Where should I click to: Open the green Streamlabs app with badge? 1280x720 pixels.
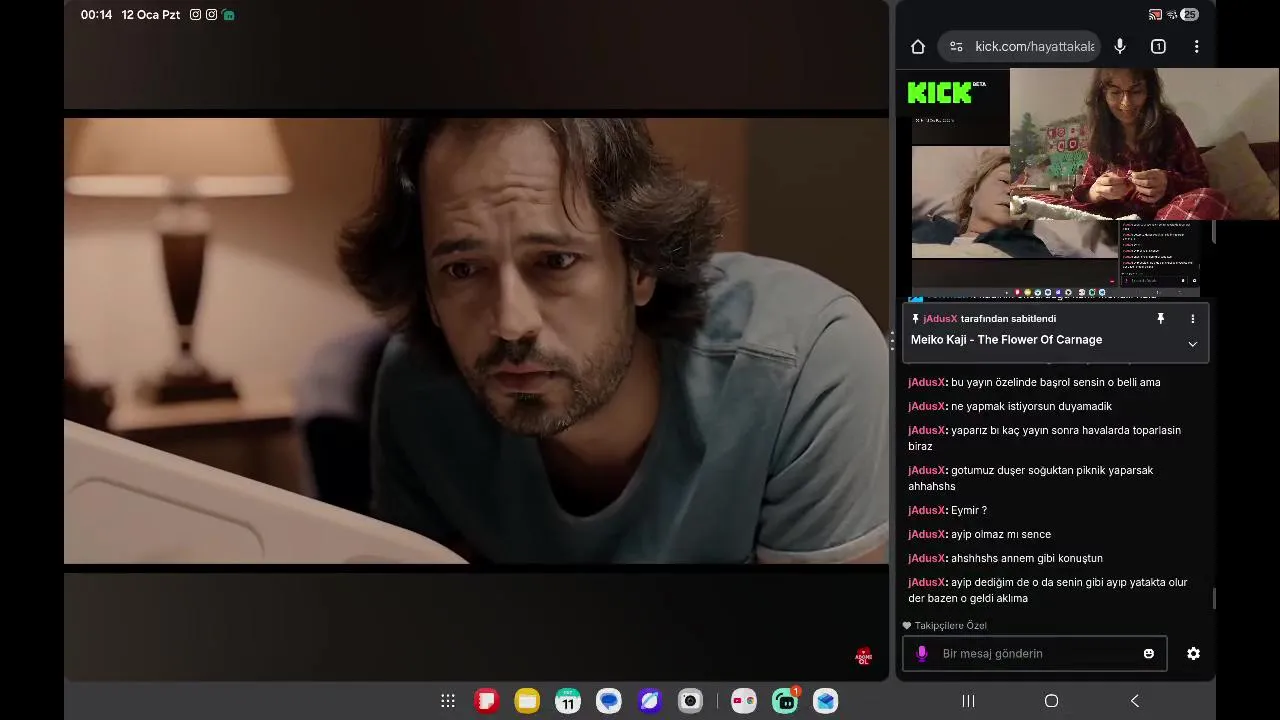click(x=785, y=701)
